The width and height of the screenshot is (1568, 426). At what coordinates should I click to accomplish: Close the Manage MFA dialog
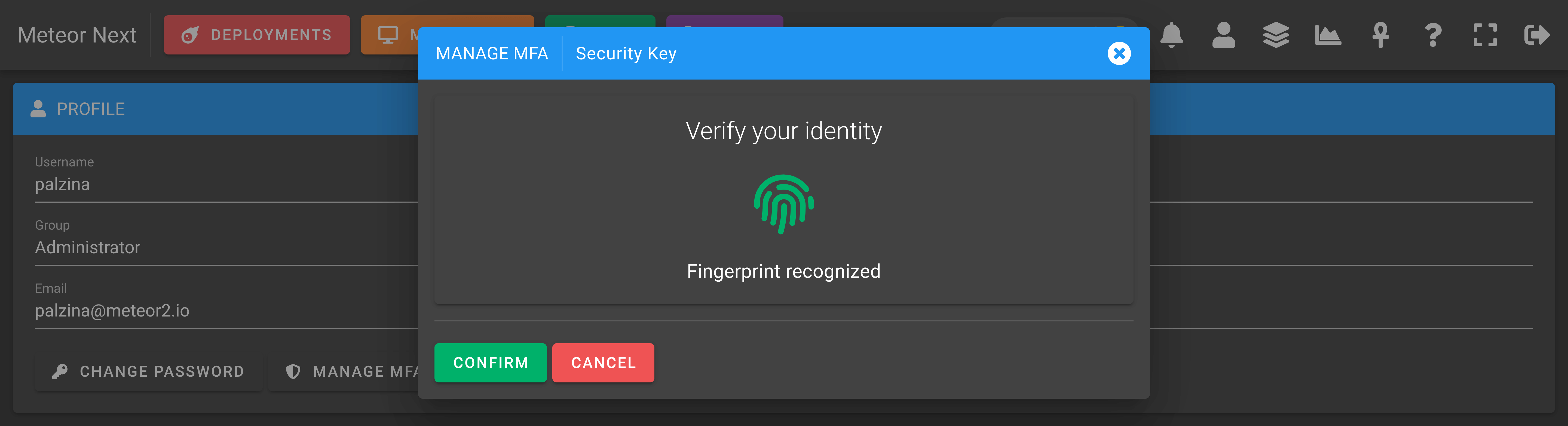1119,54
